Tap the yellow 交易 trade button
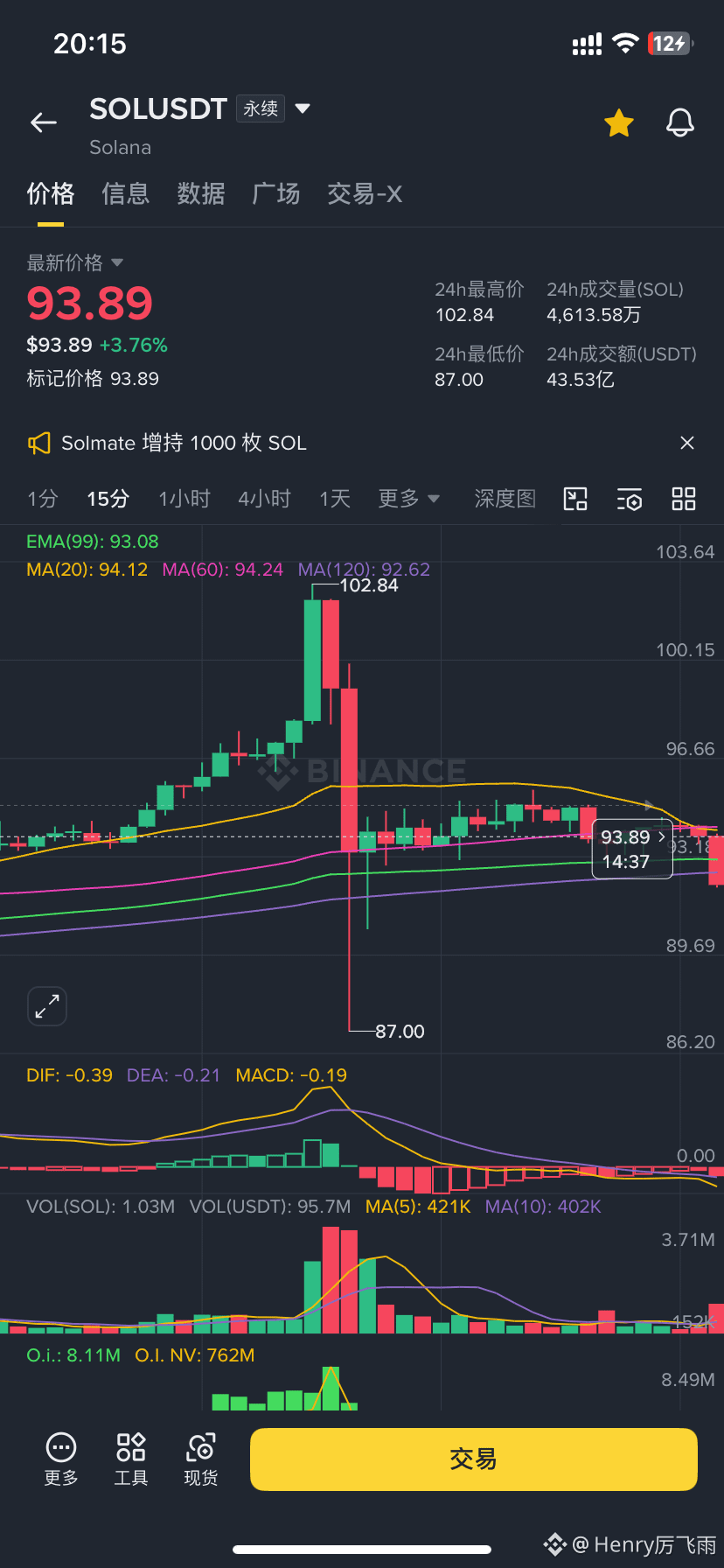Screen dimensions: 724x1568 474,1459
